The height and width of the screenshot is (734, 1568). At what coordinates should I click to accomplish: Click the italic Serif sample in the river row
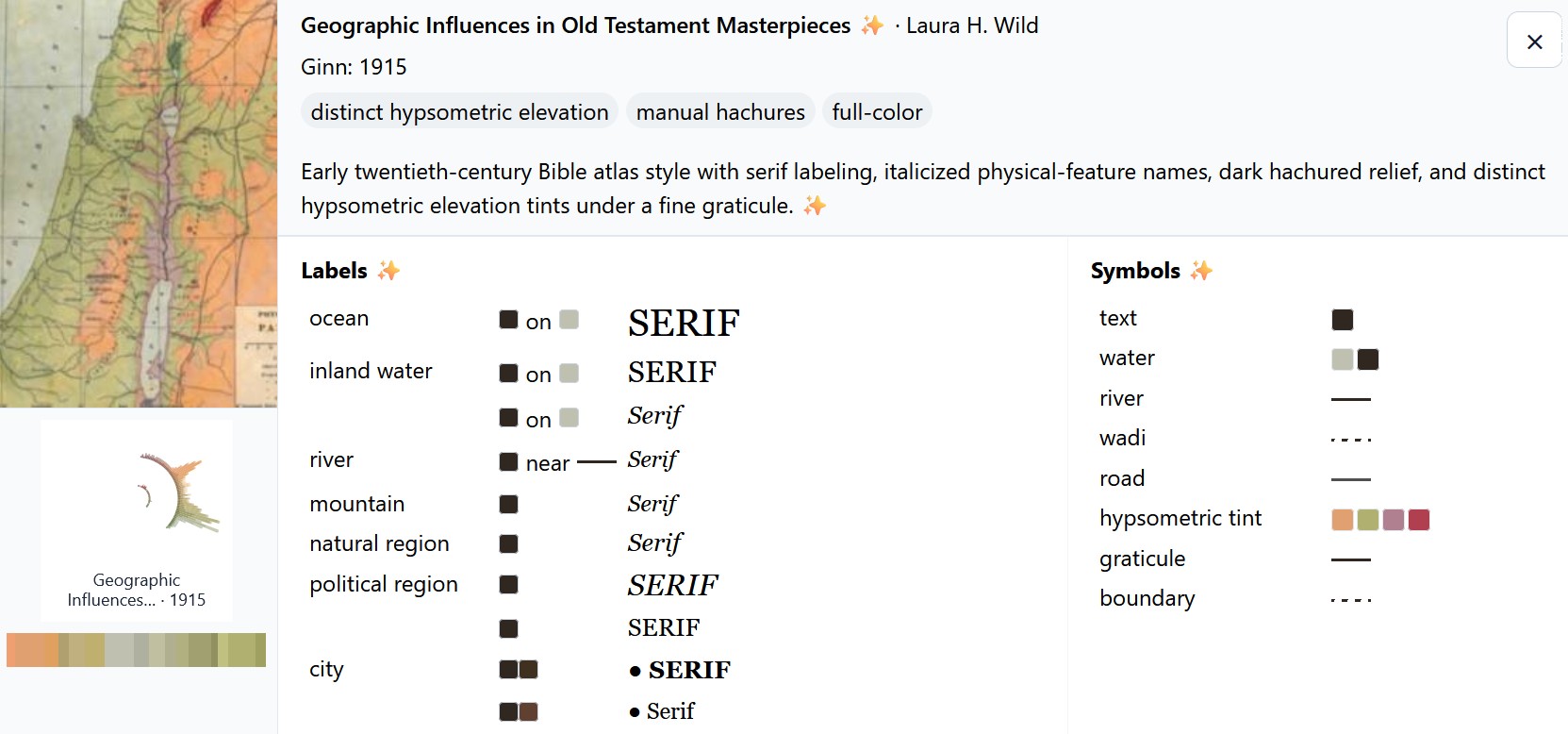(652, 459)
